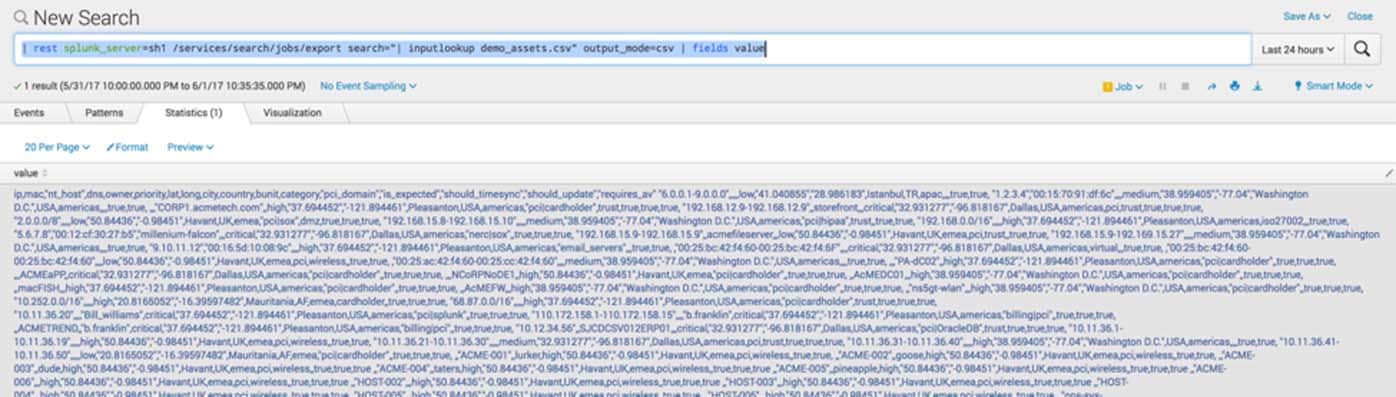Open the Preview dropdown
This screenshot has width=1396, height=397.
[189, 147]
